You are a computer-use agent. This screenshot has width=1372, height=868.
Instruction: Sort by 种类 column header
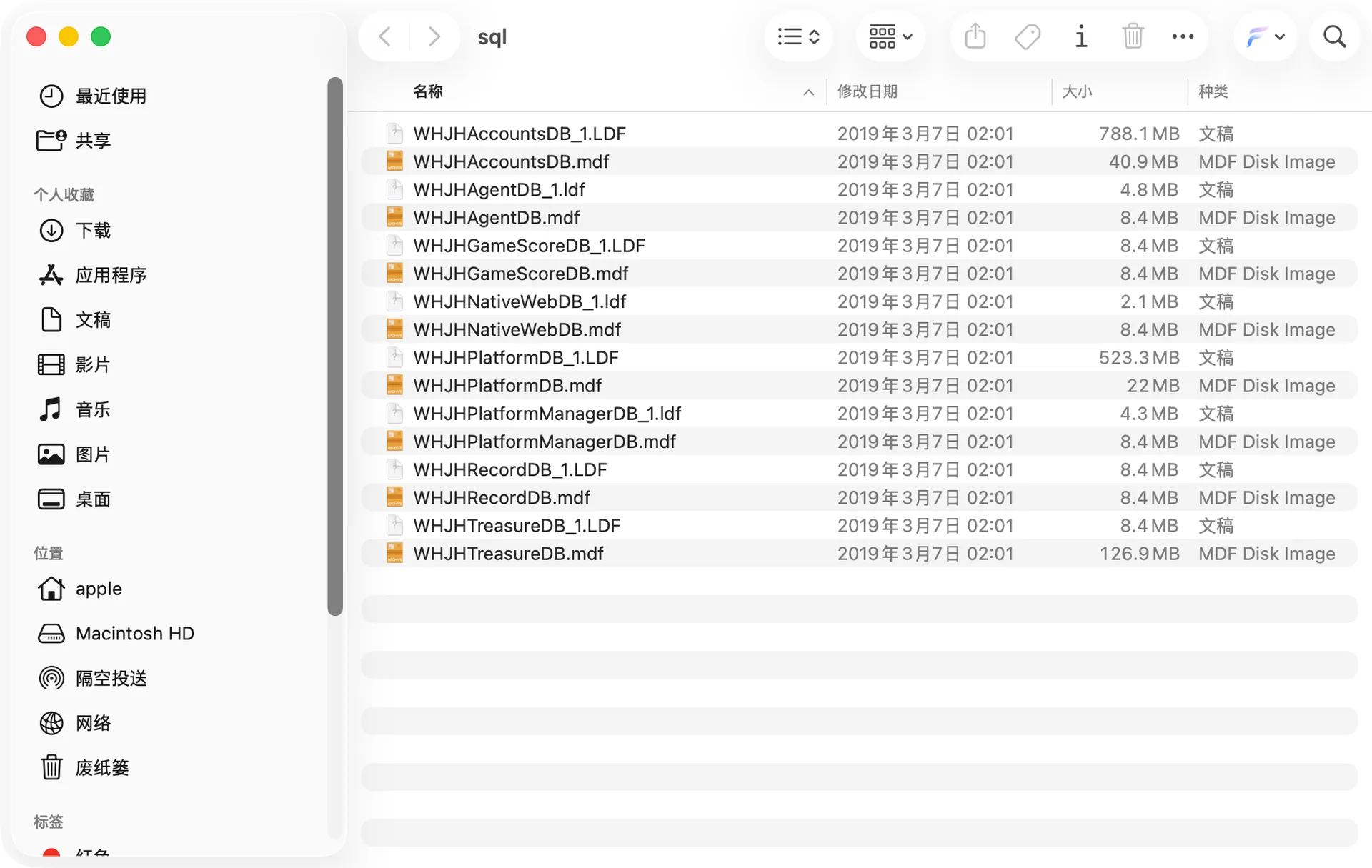[1213, 91]
